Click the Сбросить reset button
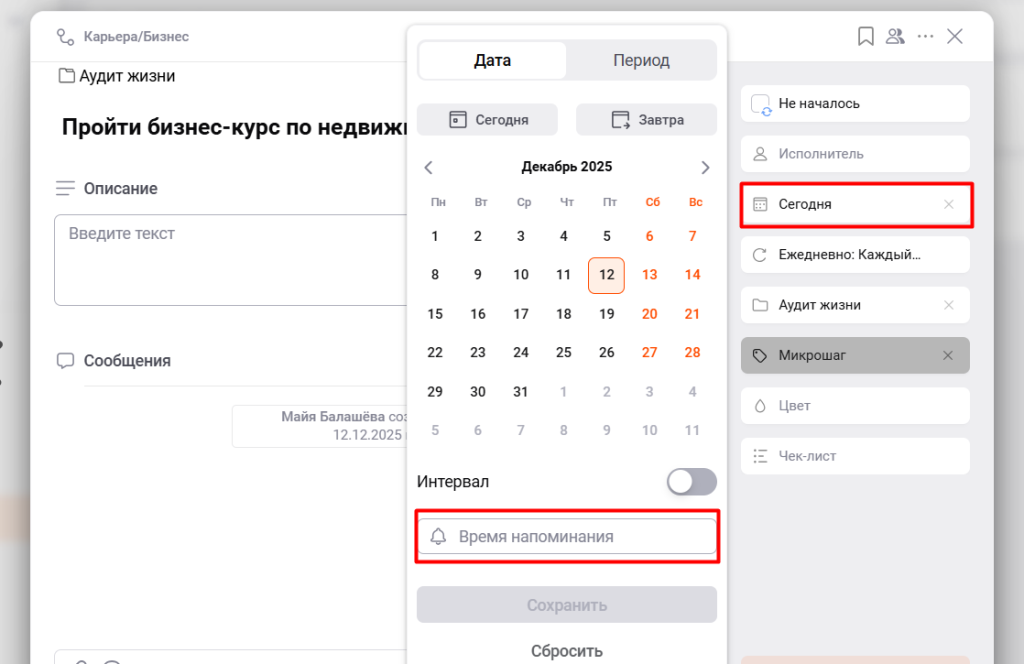1024x664 pixels. (566, 651)
